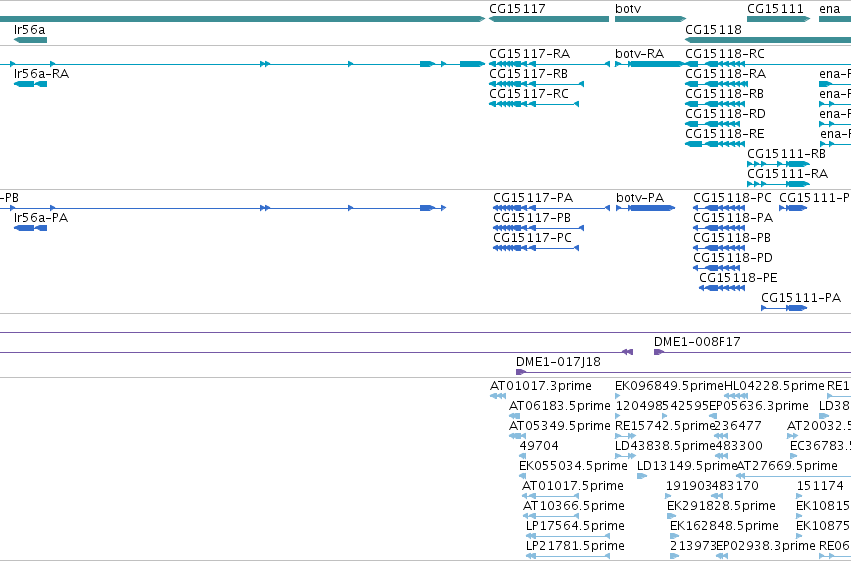The height and width of the screenshot is (561, 851).
Task: Open the LD13149.5prime EST label
Action: 687,466
